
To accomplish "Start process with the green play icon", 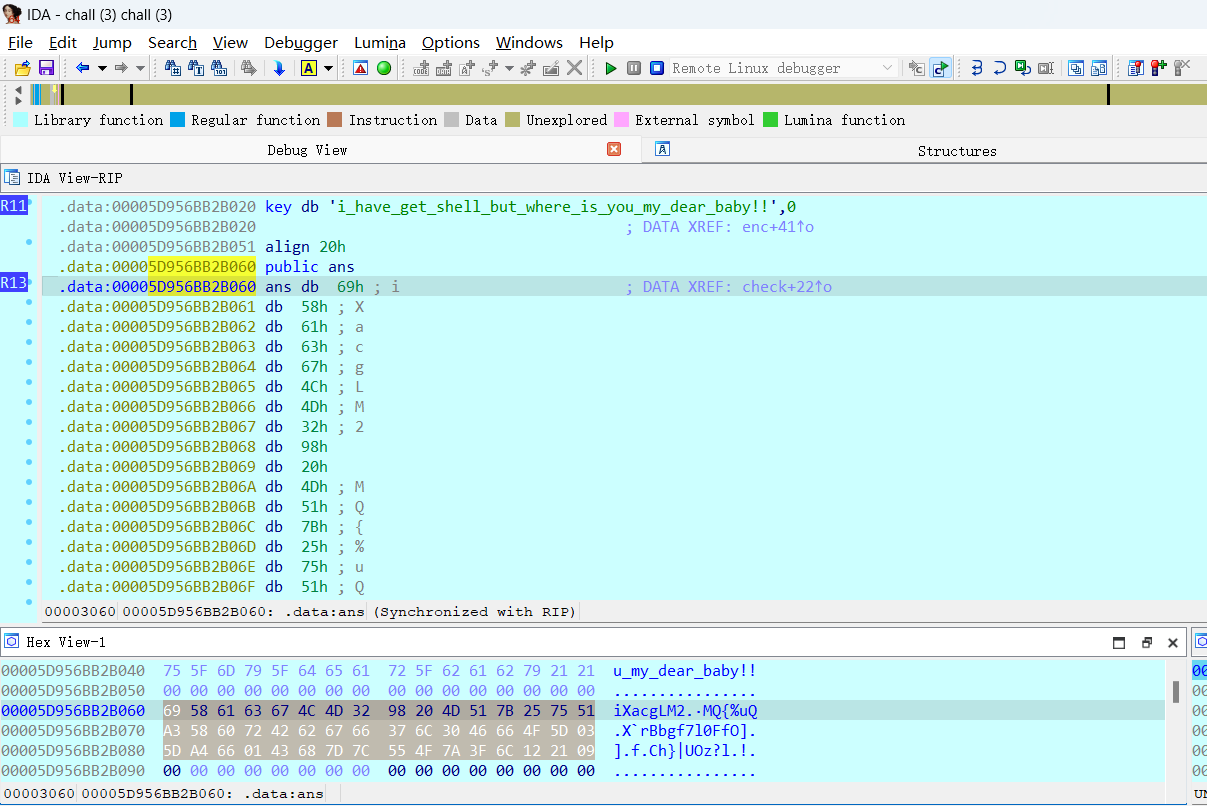I will click(611, 68).
